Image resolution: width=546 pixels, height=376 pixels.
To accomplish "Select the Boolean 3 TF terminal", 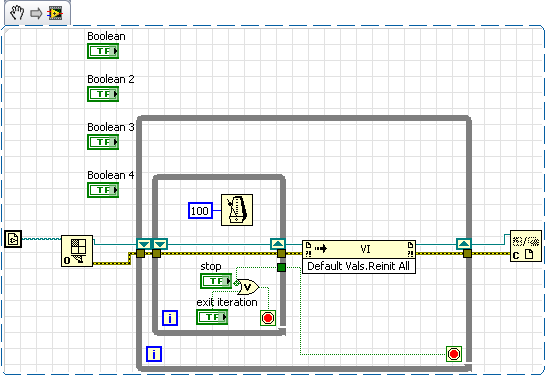I will point(103,142).
